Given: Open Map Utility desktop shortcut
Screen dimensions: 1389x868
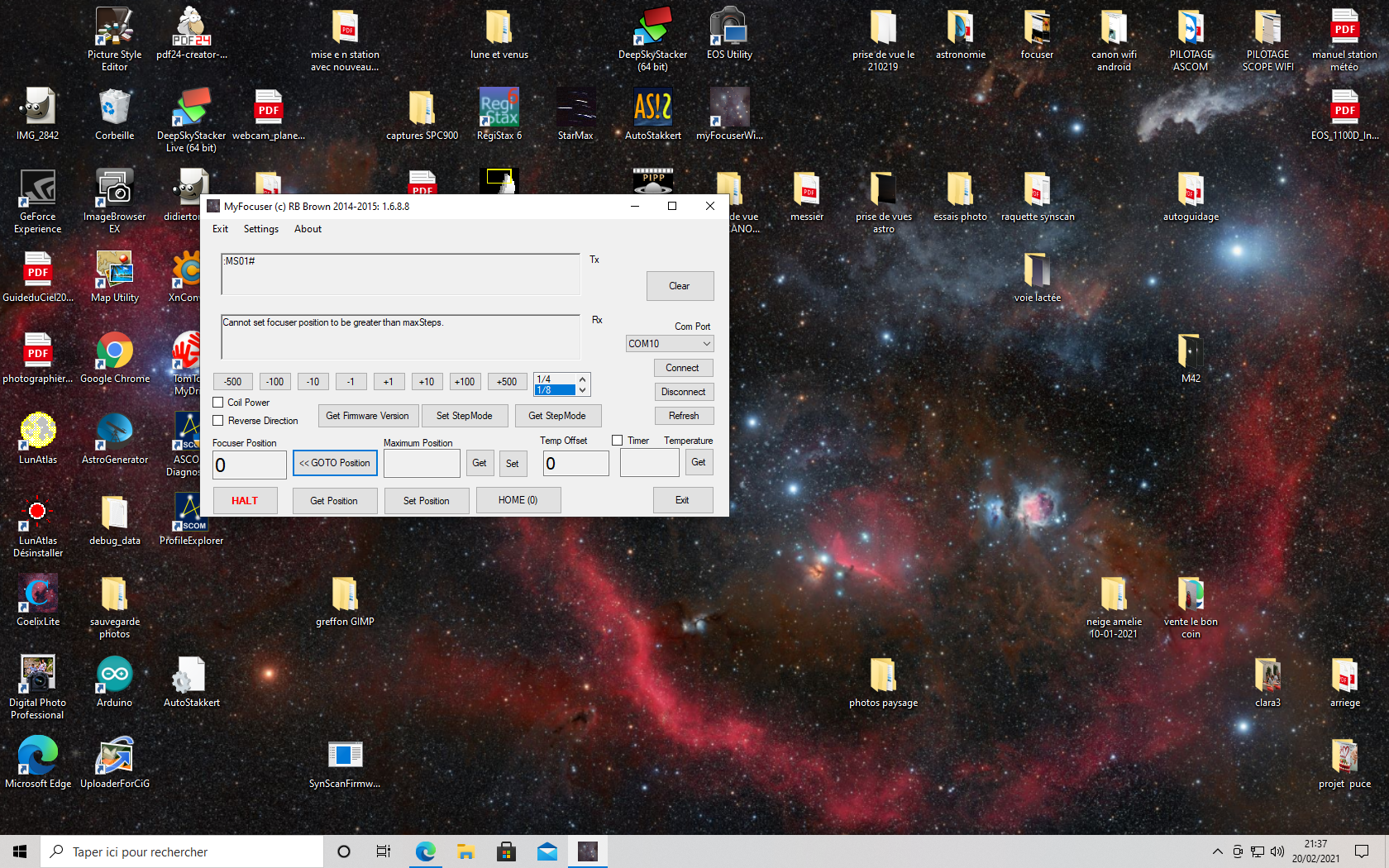Looking at the screenshot, I should (x=114, y=276).
